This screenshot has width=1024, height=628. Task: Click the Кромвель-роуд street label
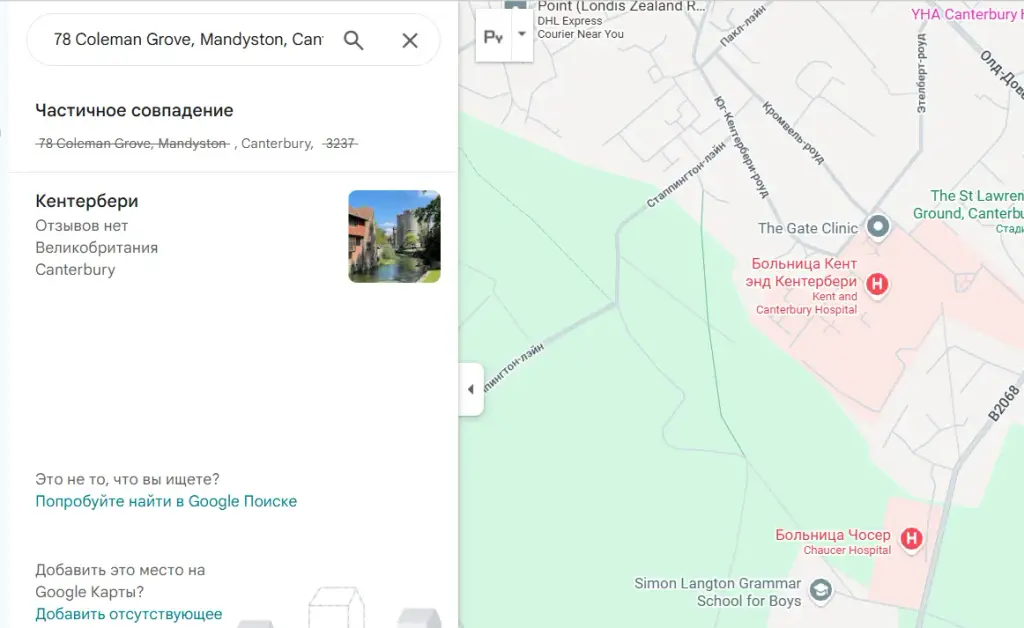click(793, 133)
